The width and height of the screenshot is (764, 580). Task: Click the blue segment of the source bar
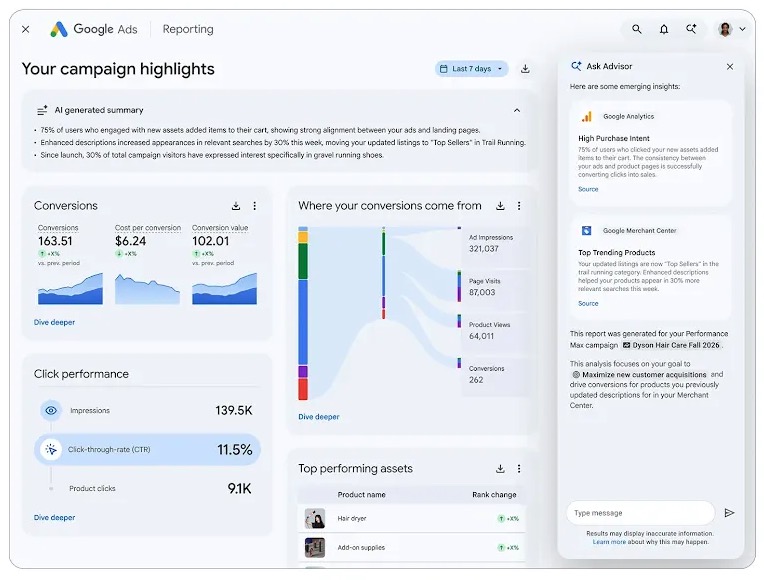[x=303, y=322]
